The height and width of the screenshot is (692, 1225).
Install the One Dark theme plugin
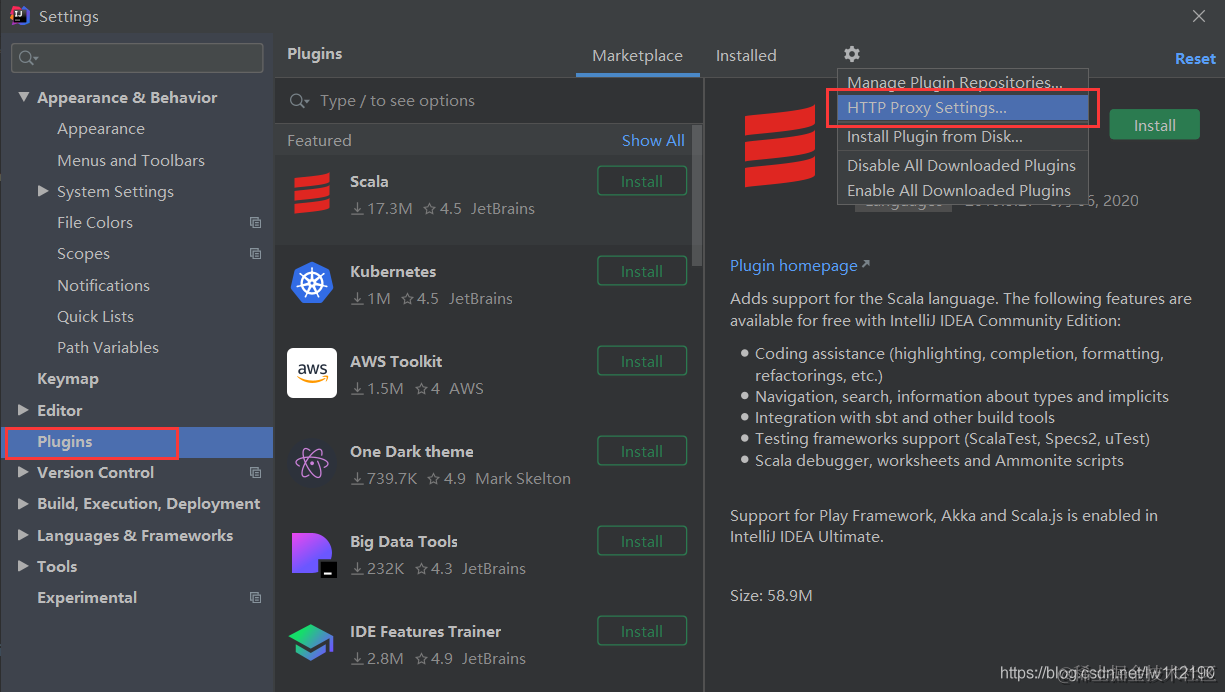[x=642, y=452]
